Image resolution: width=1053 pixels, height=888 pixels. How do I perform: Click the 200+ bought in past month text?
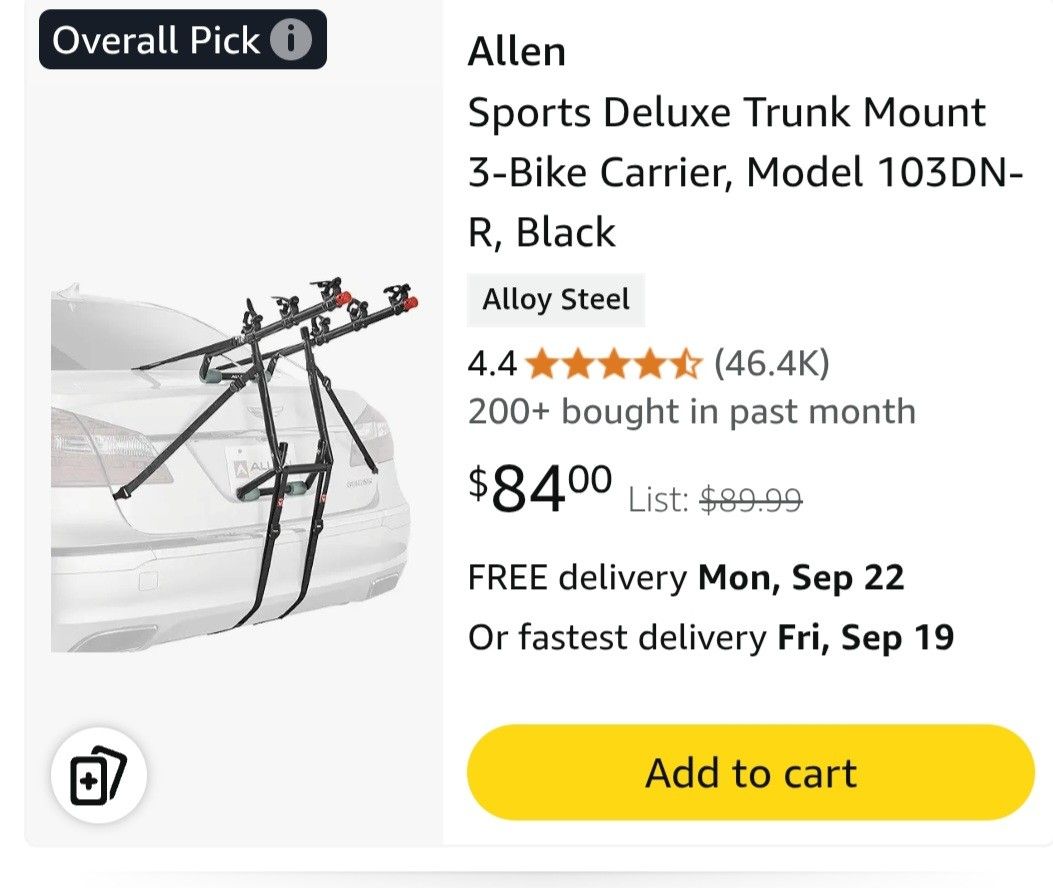pos(691,411)
